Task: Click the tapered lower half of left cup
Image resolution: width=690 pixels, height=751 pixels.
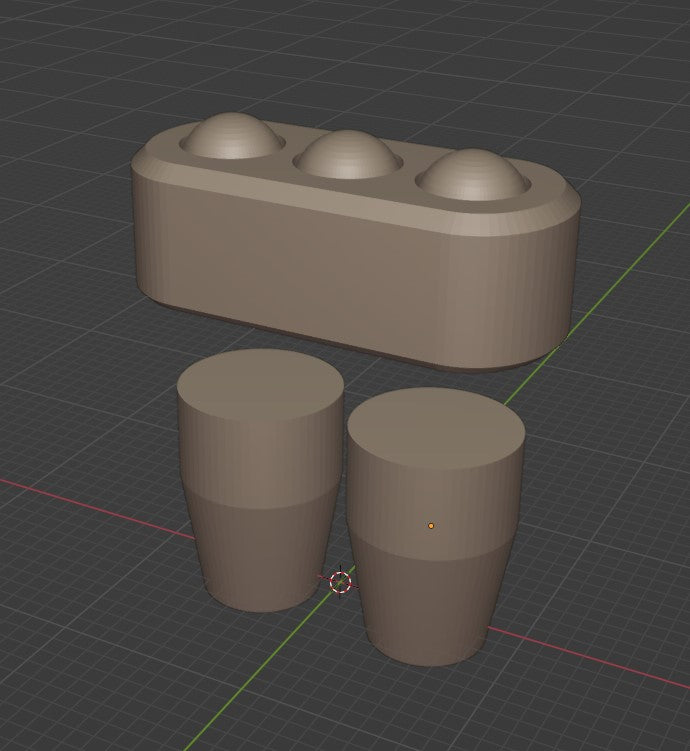Action: point(262,555)
